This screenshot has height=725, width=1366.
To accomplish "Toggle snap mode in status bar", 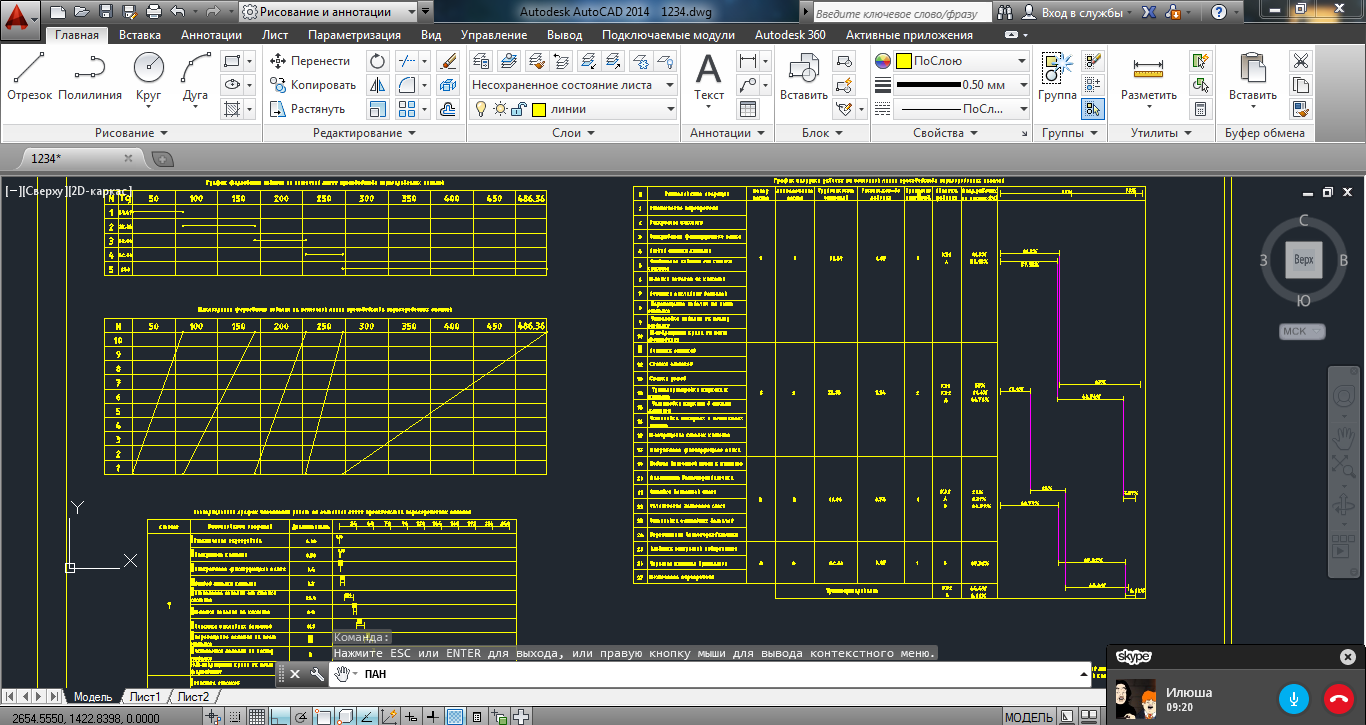I will pos(236,717).
